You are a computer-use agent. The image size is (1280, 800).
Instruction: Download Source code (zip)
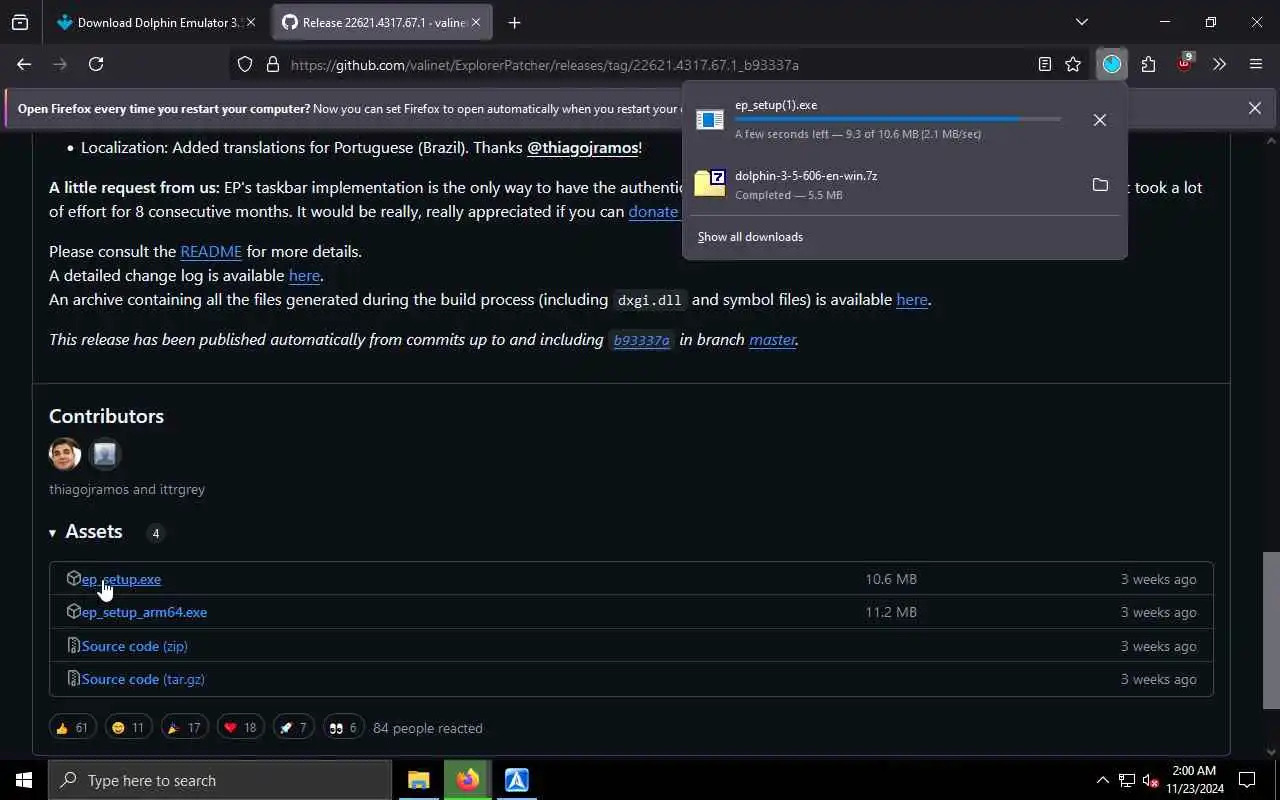[134, 646]
